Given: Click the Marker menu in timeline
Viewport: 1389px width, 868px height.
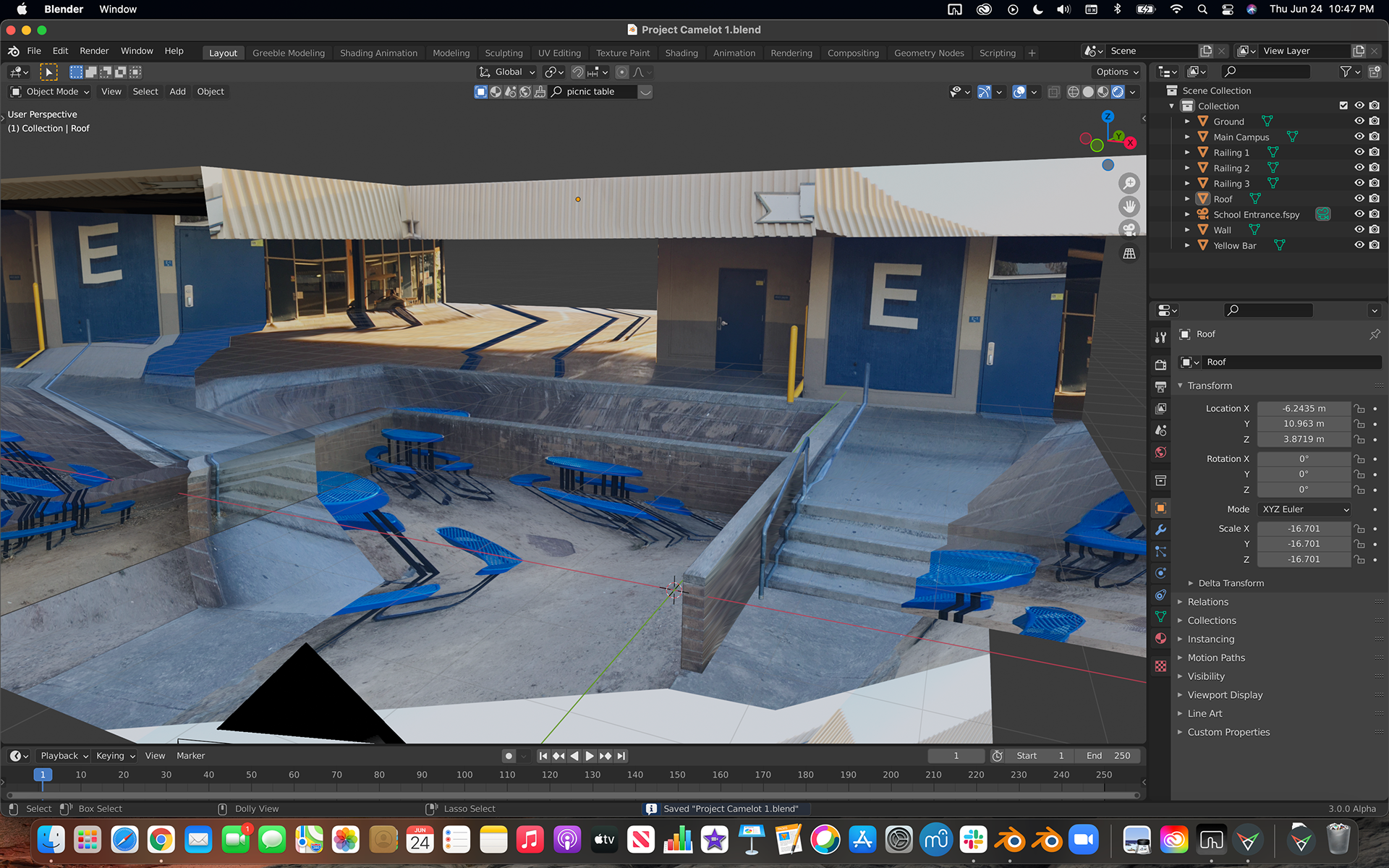Looking at the screenshot, I should [190, 756].
